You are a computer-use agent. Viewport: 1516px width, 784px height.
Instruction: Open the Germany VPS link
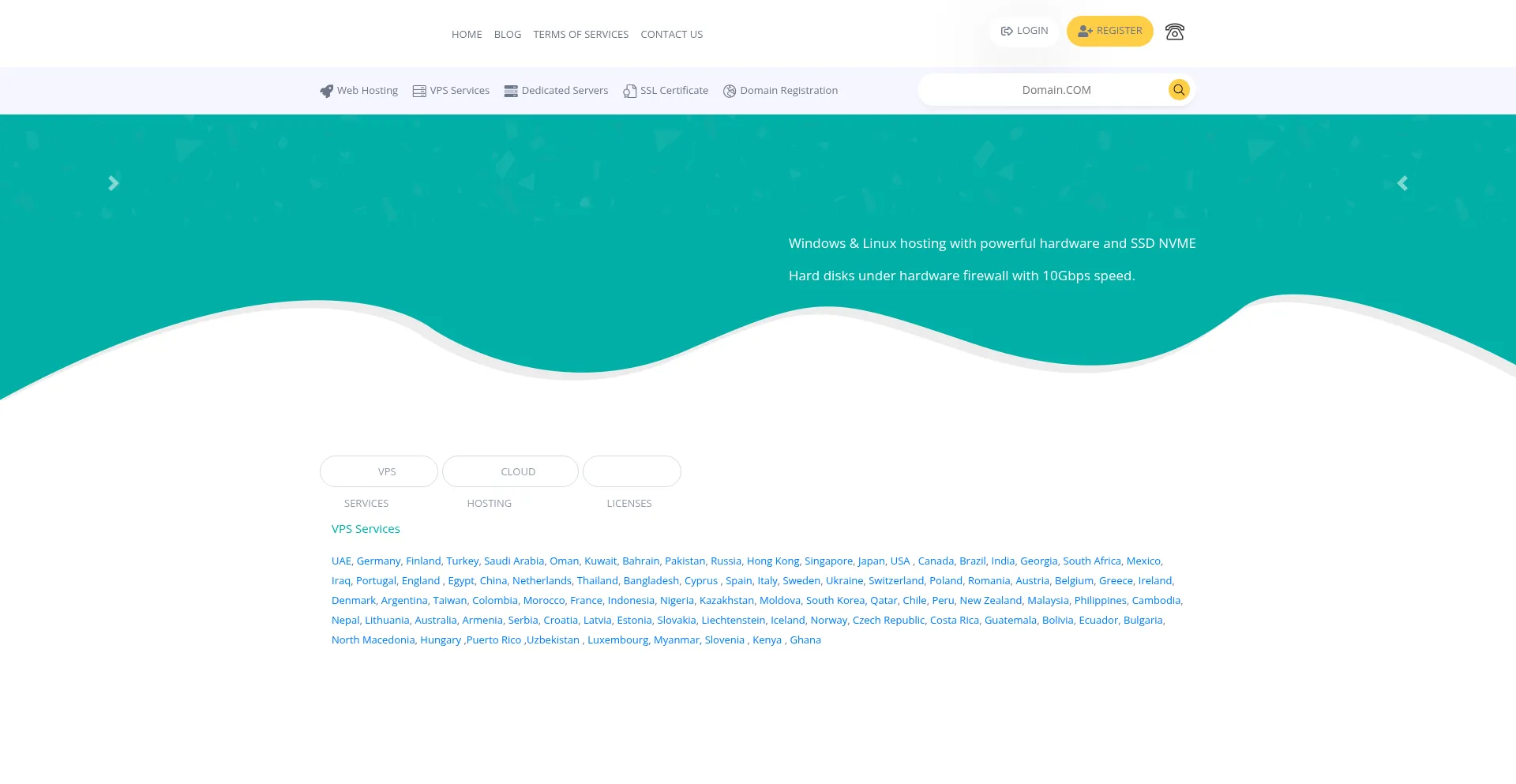[378, 561]
